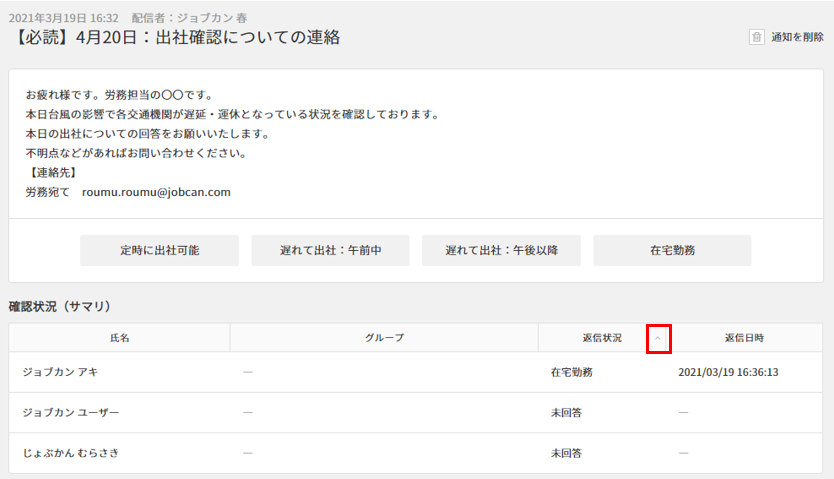The height and width of the screenshot is (479, 834).
Task: Select the じょぶかん むらさき row name
Action: 70,453
